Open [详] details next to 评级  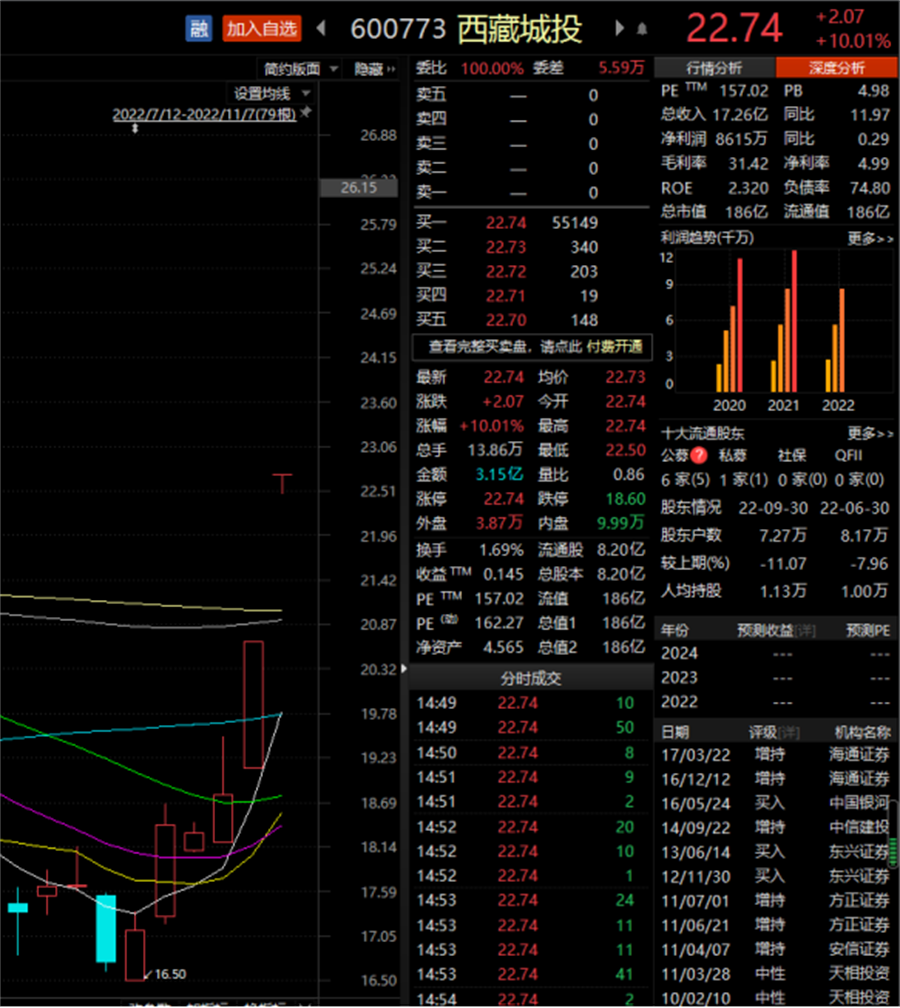[789, 732]
